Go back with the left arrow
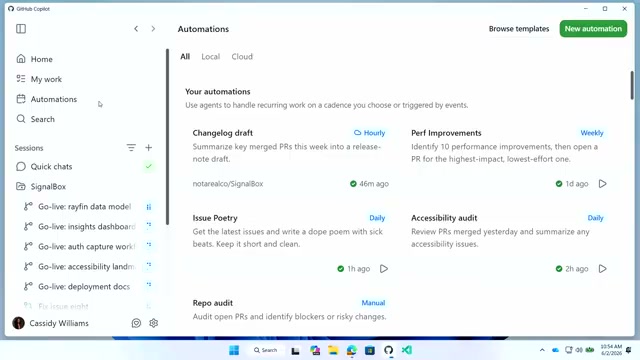The height and width of the screenshot is (360, 640). 136,29
